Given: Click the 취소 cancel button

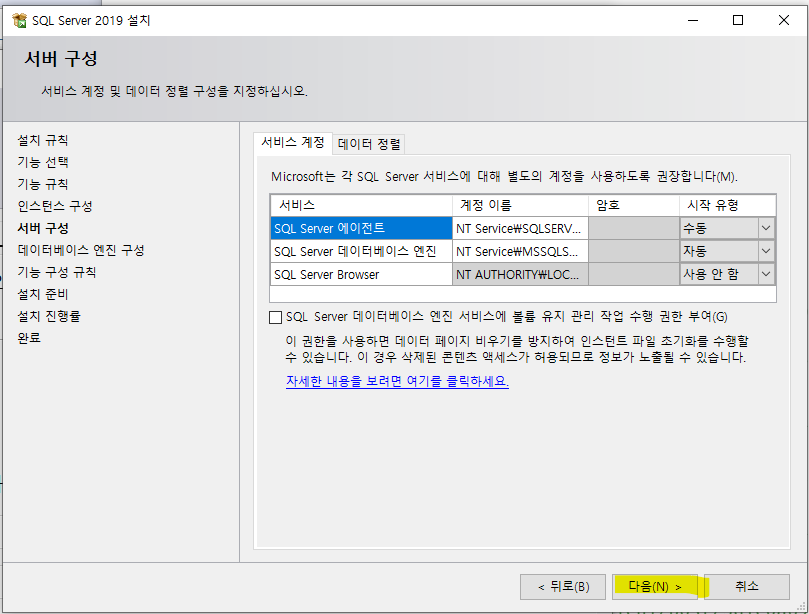Looking at the screenshot, I should (x=747, y=587).
